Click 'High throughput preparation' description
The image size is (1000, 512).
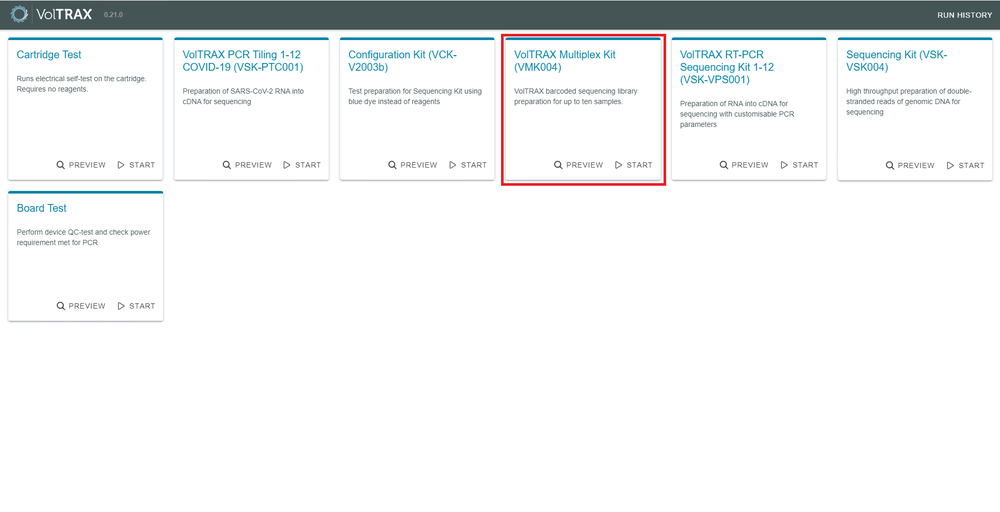(909, 101)
